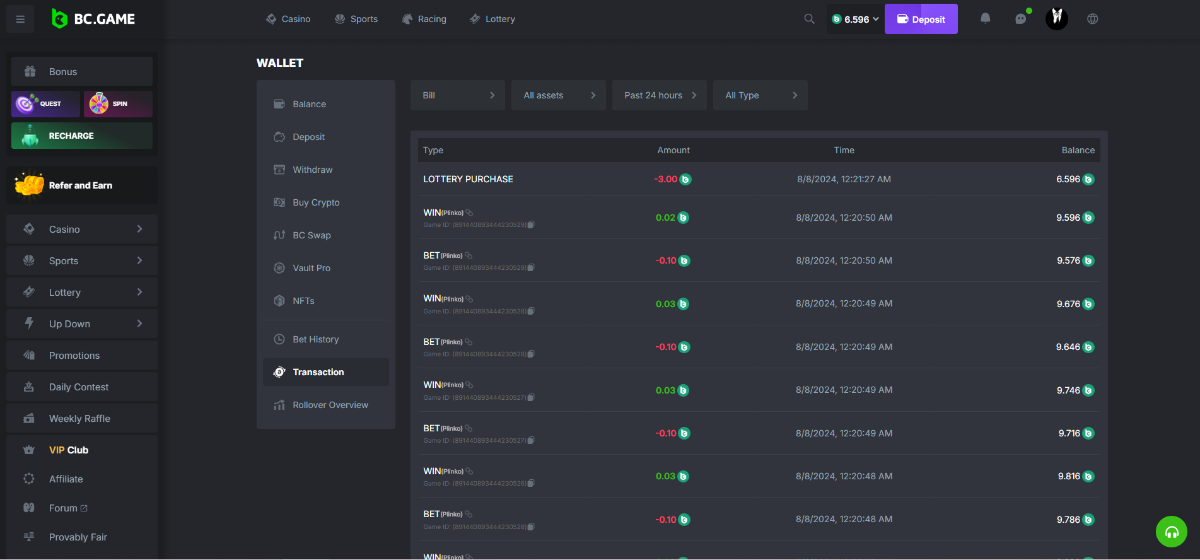This screenshot has height=560, width=1200.
Task: Click the BC.GAME logo
Action: point(93,19)
